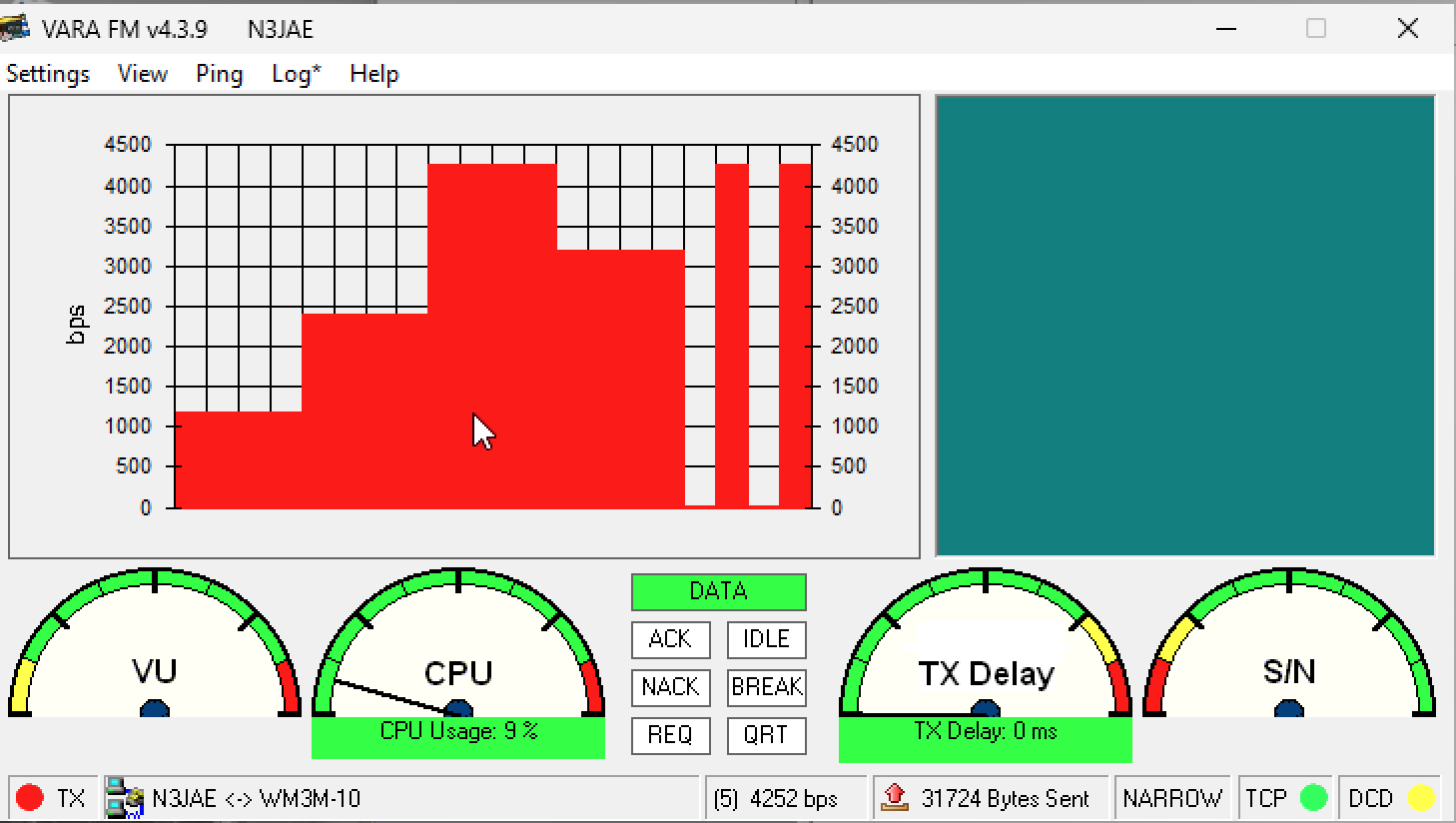Click the VU meter gauge
Screen dimensions: 1456x823
154,647
